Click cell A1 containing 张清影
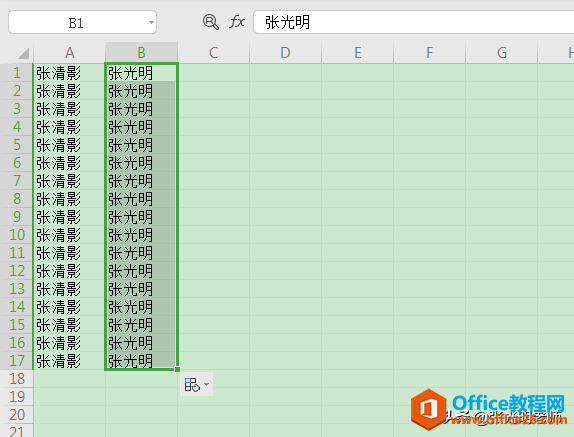574x437 pixels. (x=70, y=72)
